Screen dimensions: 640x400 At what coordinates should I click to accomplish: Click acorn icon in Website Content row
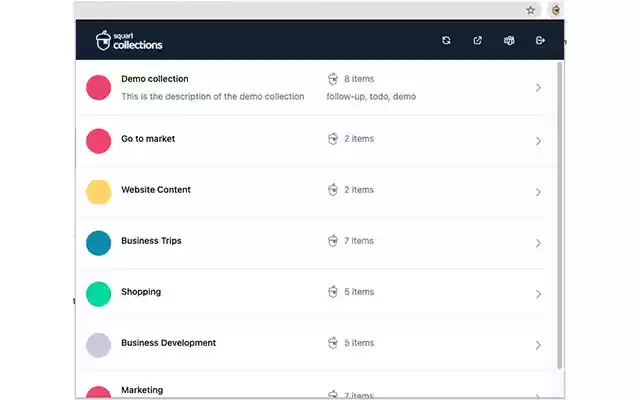click(333, 190)
